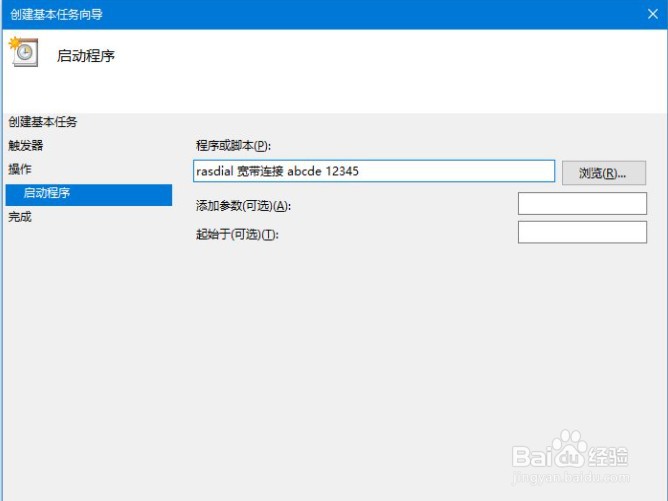Click the 启动程序 page heading
Image resolution: width=668 pixels, height=501 pixels.
click(x=86, y=56)
